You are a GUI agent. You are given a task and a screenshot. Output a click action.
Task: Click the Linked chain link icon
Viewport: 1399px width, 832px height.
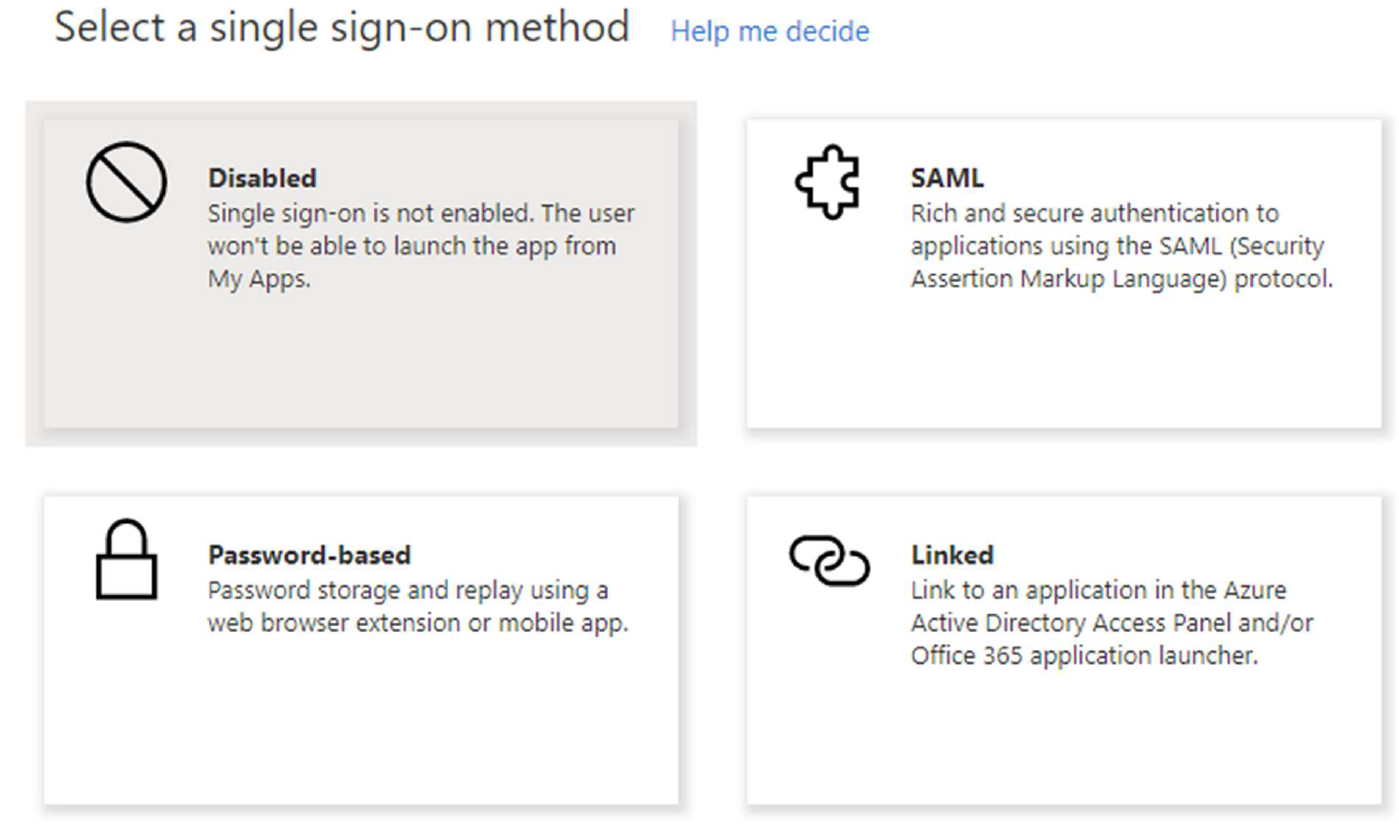click(x=829, y=560)
